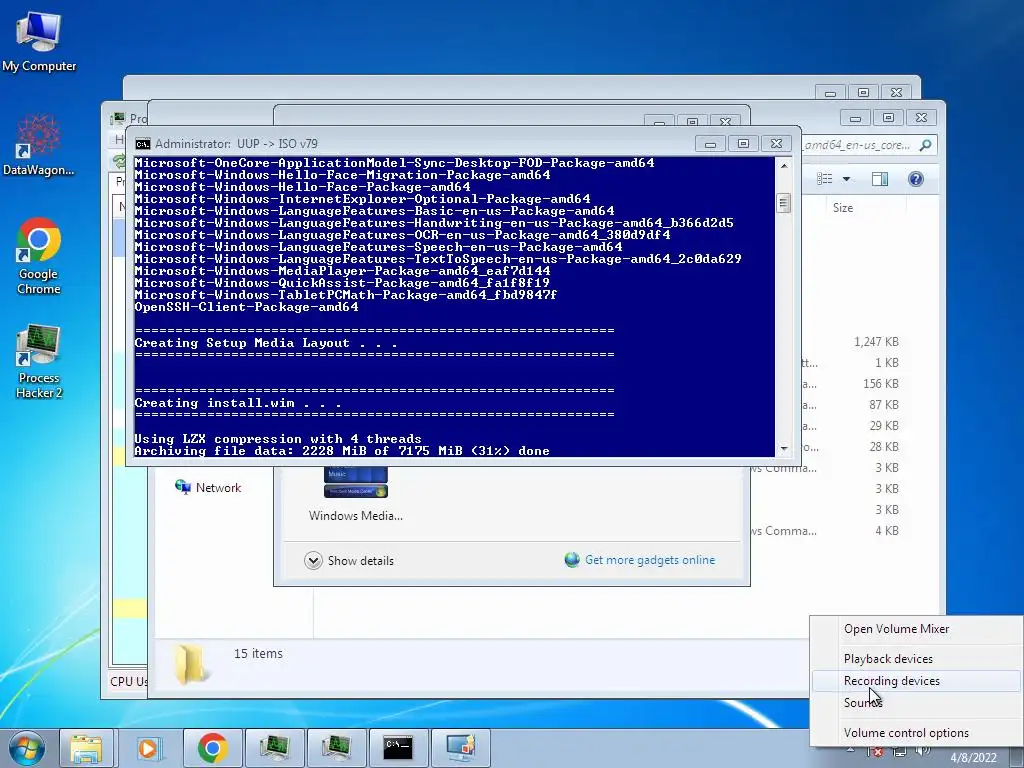Maximize the UUP -> ISO console window
Viewport: 1024px width, 768px height.
(743, 144)
